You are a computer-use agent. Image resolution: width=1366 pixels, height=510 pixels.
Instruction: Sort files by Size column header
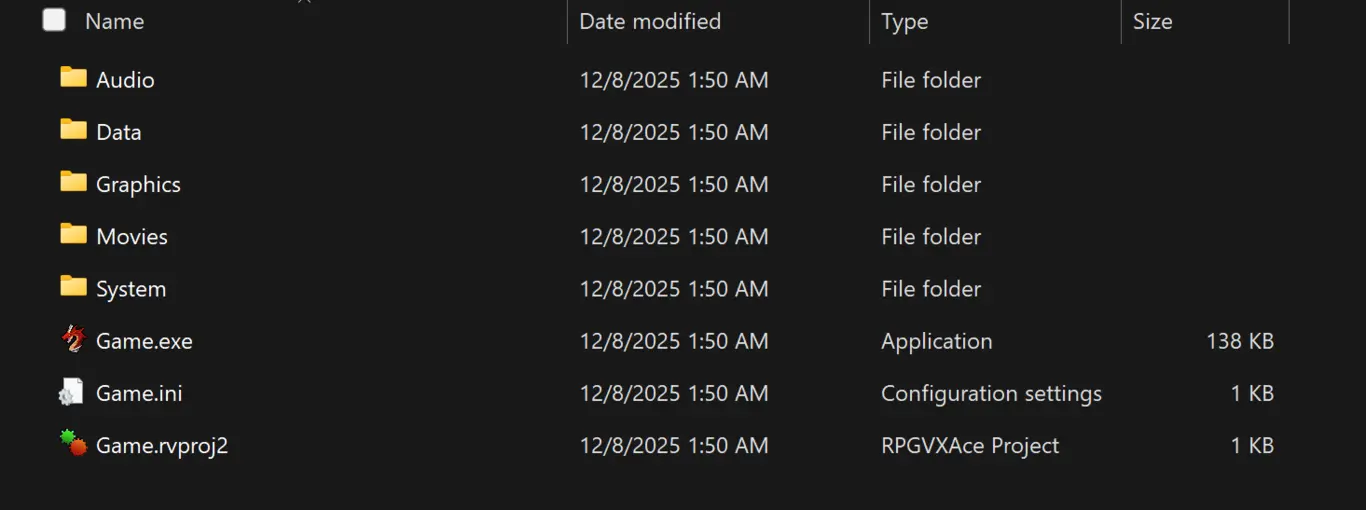[x=1152, y=21]
